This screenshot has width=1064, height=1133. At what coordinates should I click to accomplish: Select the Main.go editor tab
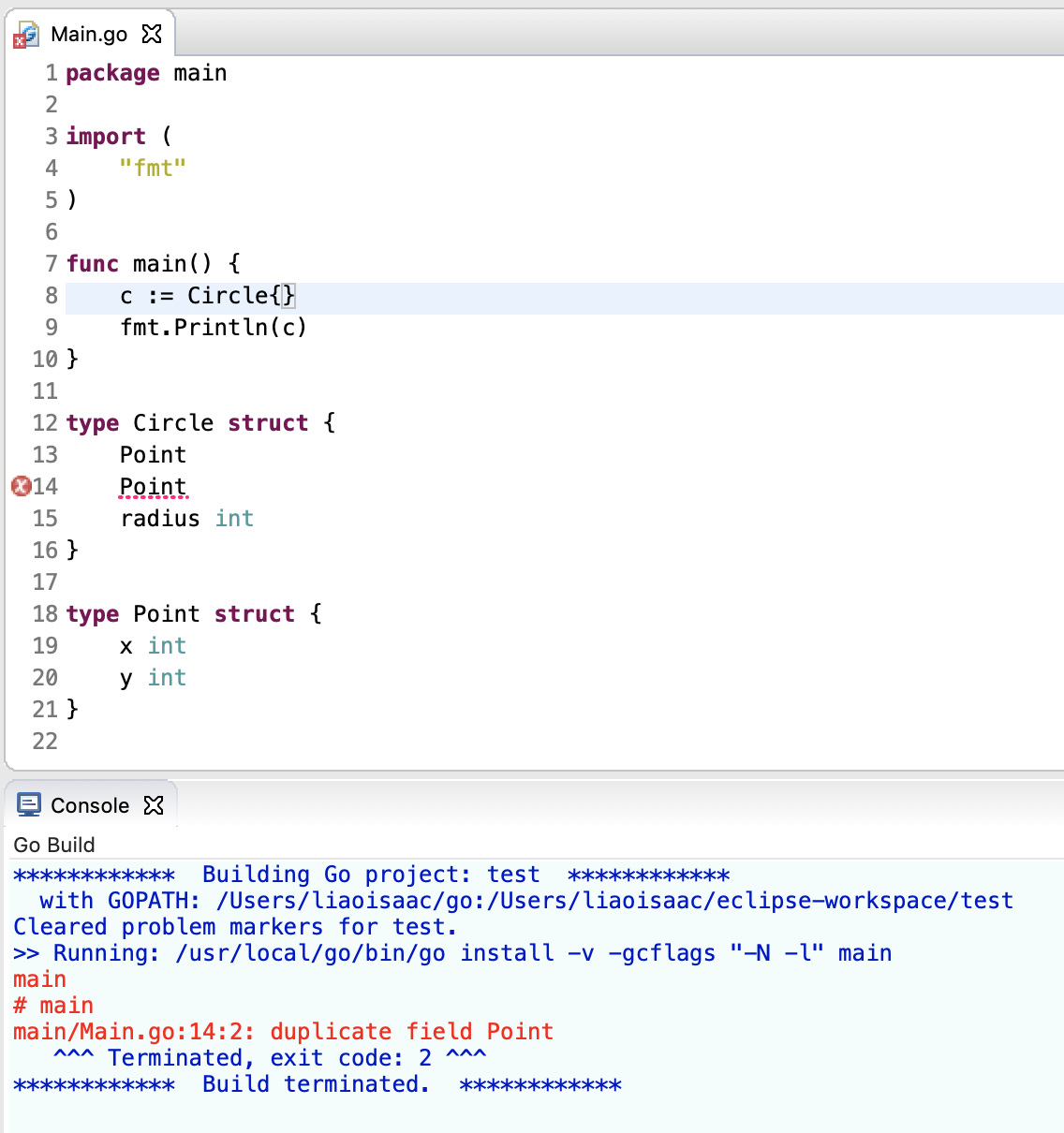coord(89,35)
